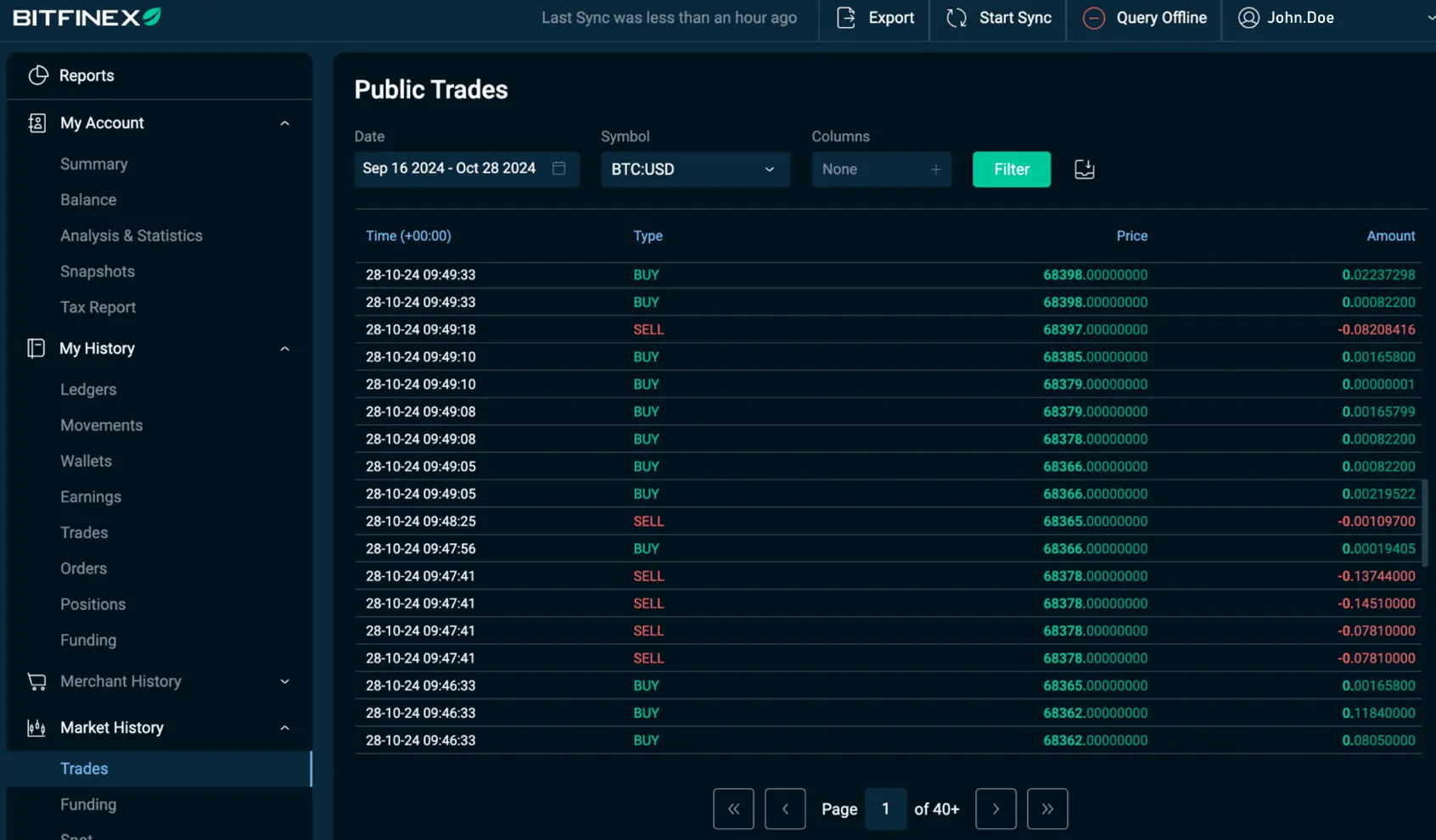Open the calendar icon in the Date field
The image size is (1436, 840).
pos(558,169)
